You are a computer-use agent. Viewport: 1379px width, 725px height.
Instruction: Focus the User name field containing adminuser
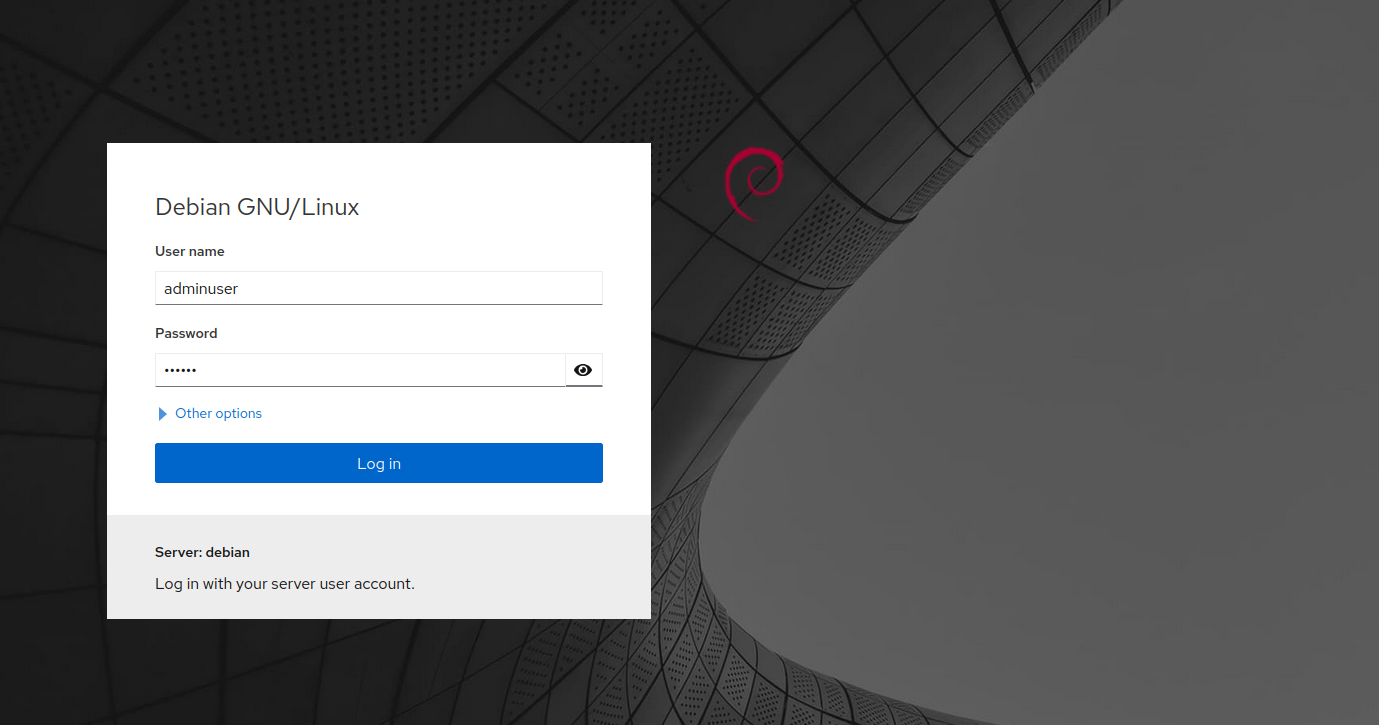pos(379,288)
